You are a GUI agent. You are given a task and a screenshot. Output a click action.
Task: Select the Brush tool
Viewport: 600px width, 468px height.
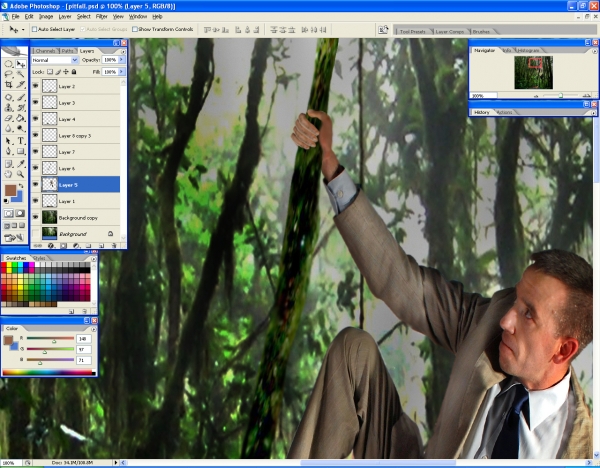pyautogui.click(x=20, y=98)
